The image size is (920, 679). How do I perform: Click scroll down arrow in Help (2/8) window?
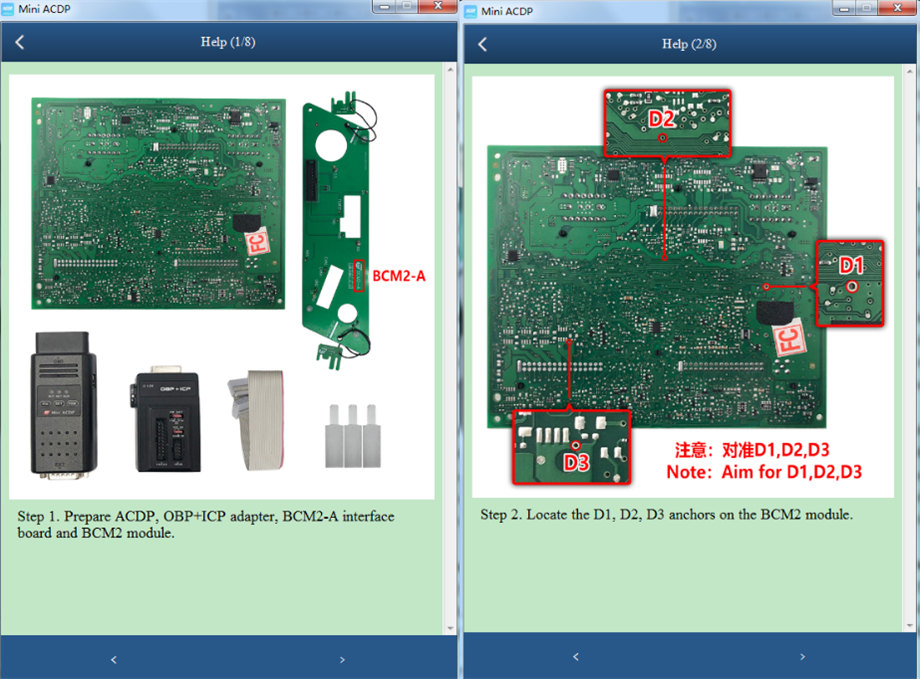(x=910, y=626)
